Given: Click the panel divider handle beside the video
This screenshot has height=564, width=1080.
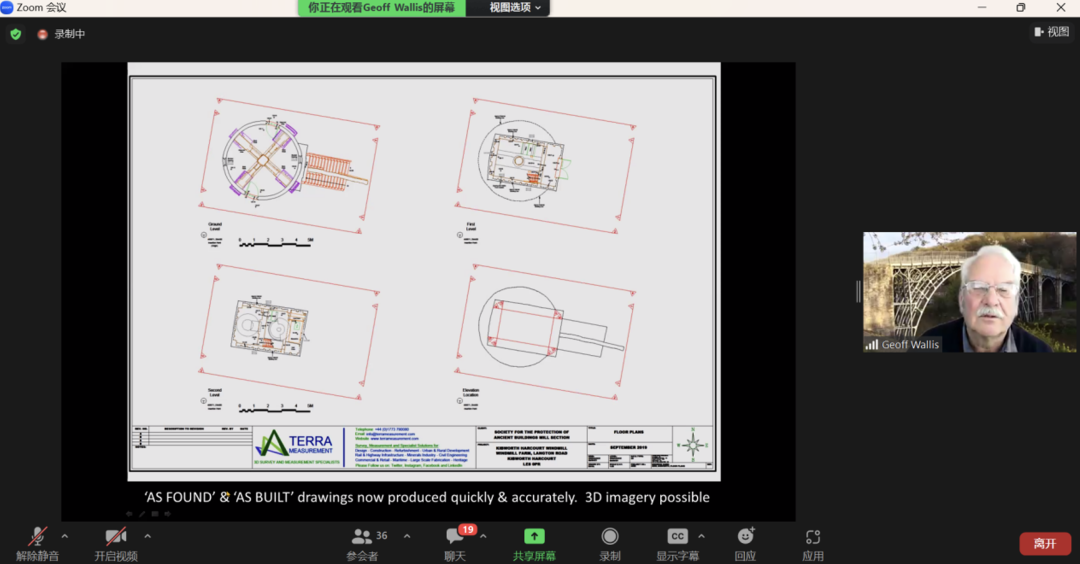Looking at the screenshot, I should point(858,291).
